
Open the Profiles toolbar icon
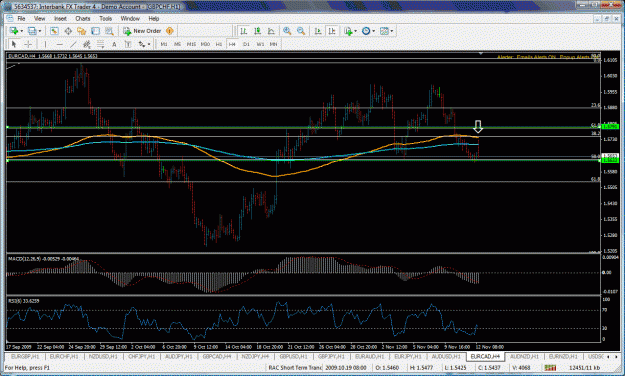coord(32,31)
